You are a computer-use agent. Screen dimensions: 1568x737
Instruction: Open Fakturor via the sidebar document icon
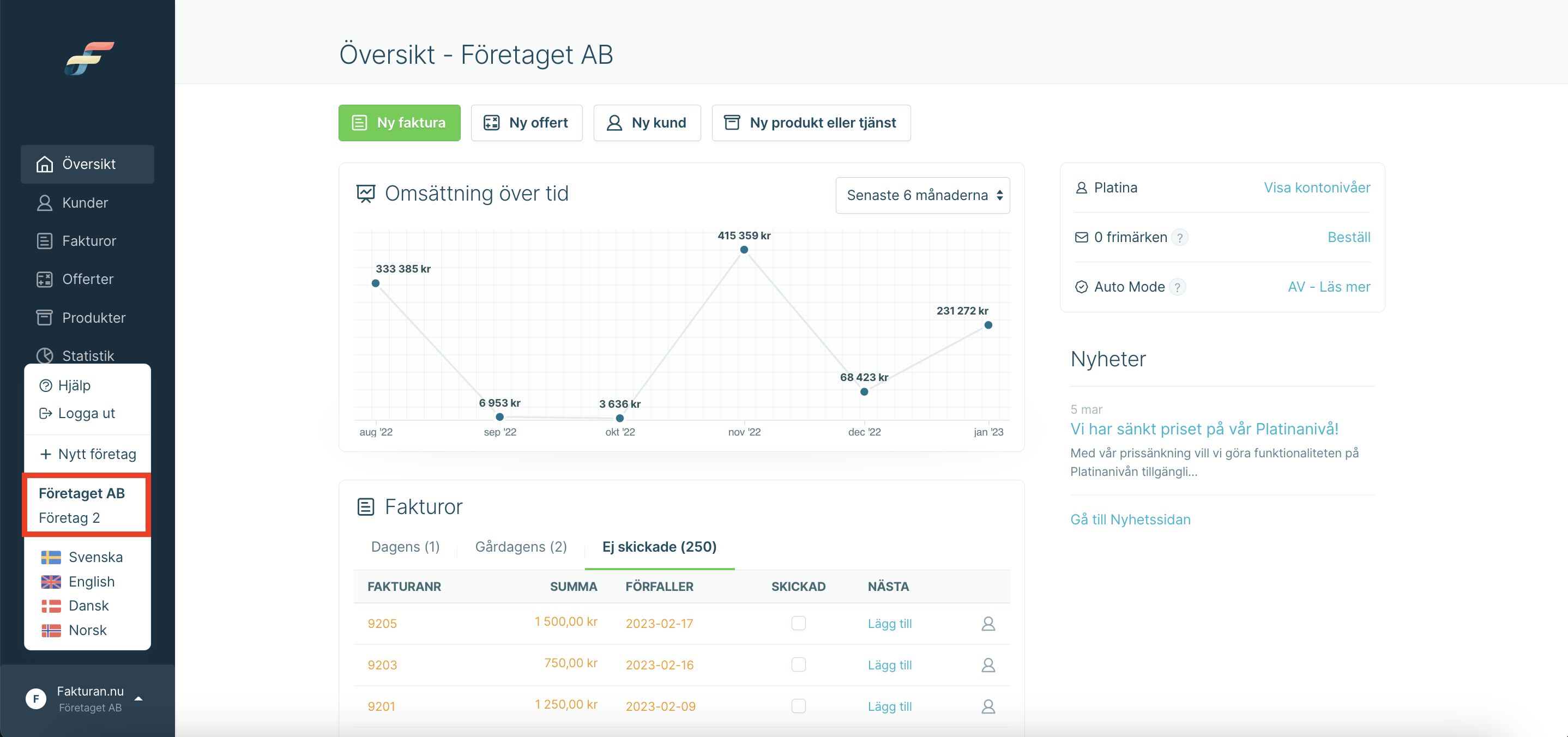click(x=45, y=241)
